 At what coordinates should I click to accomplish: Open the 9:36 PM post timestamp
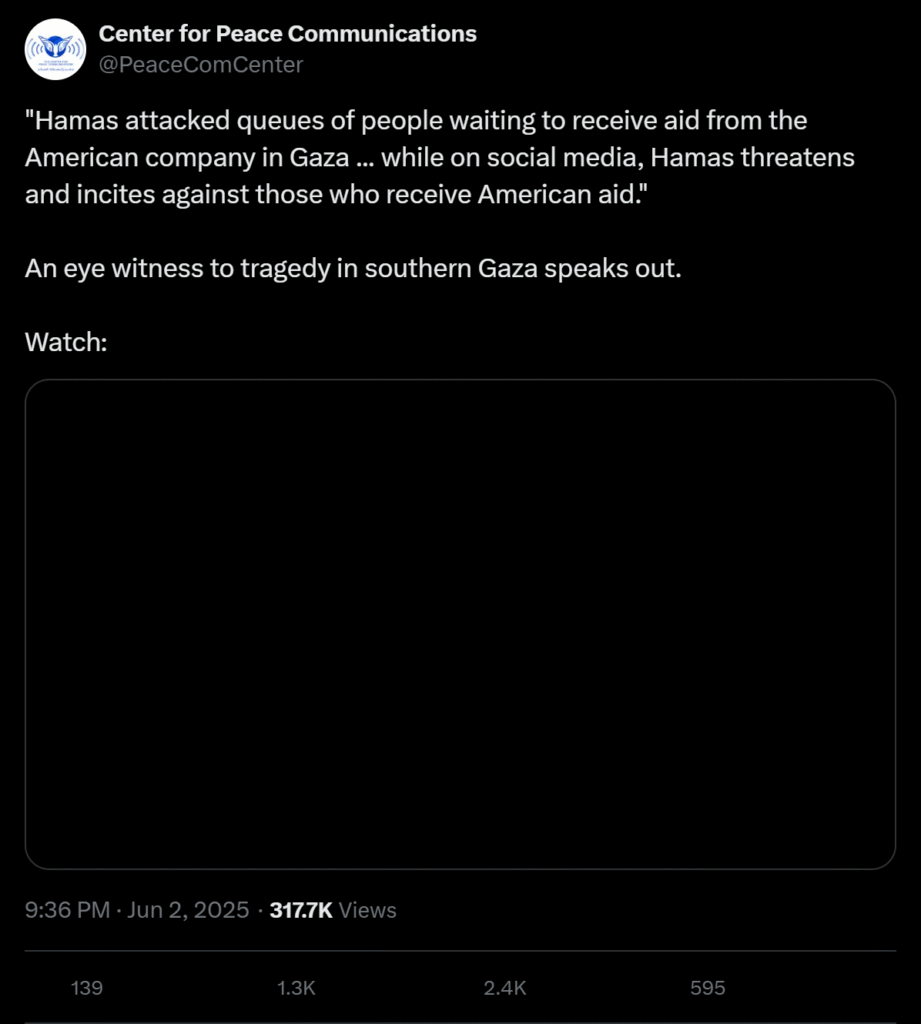coord(67,910)
